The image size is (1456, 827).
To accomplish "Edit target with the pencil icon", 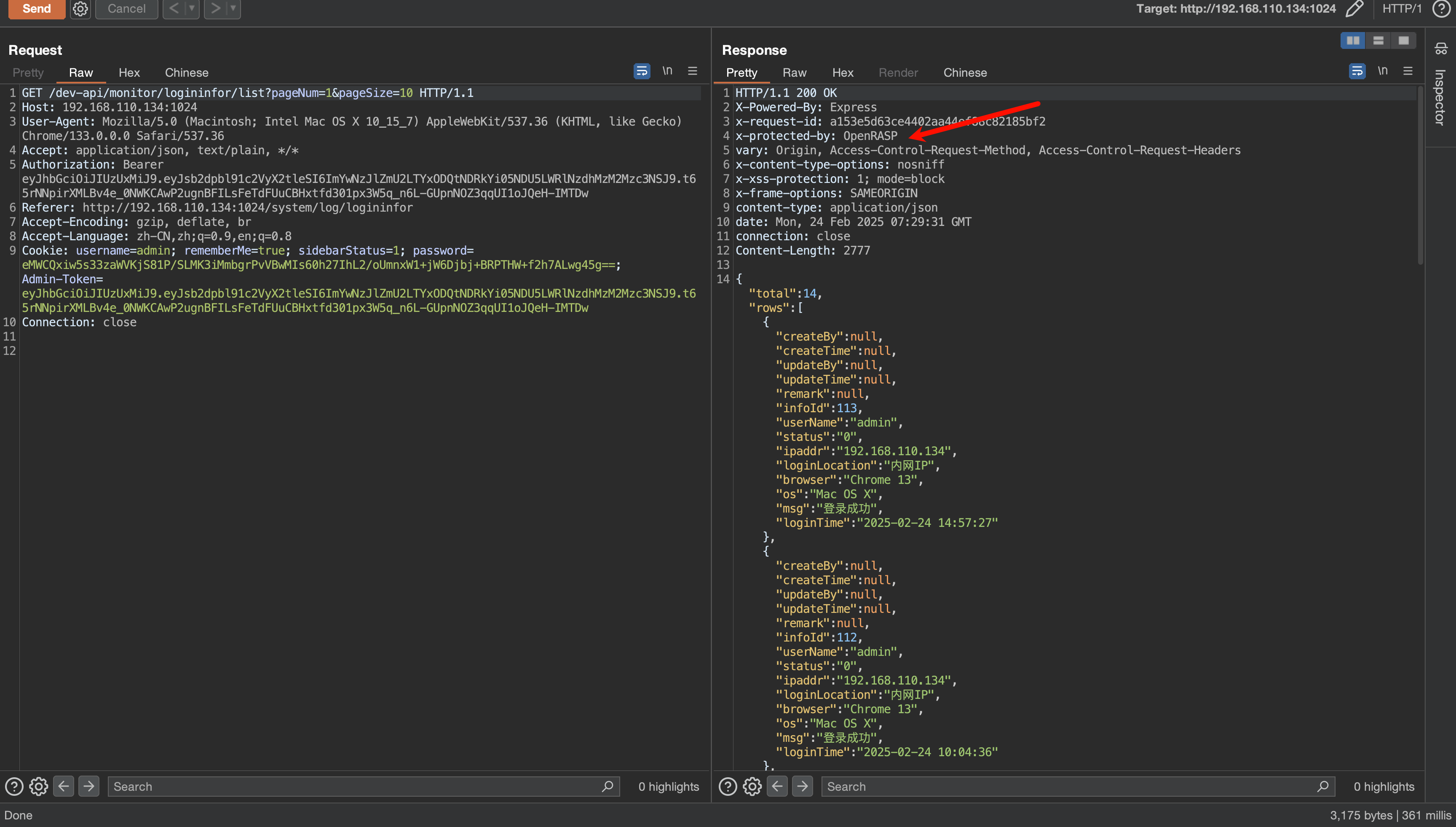I will click(x=1354, y=8).
